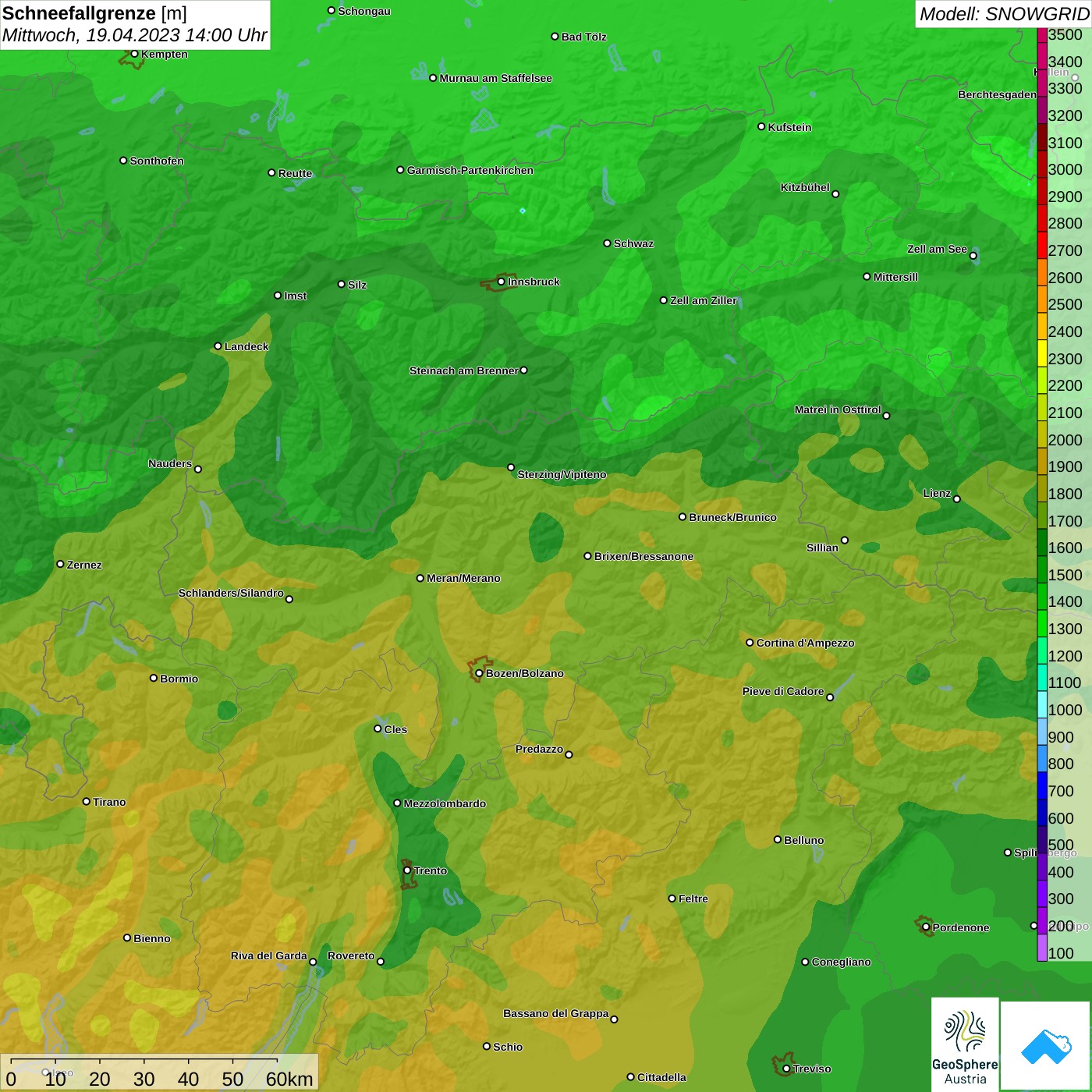Pick the Lienz location marker

(957, 499)
